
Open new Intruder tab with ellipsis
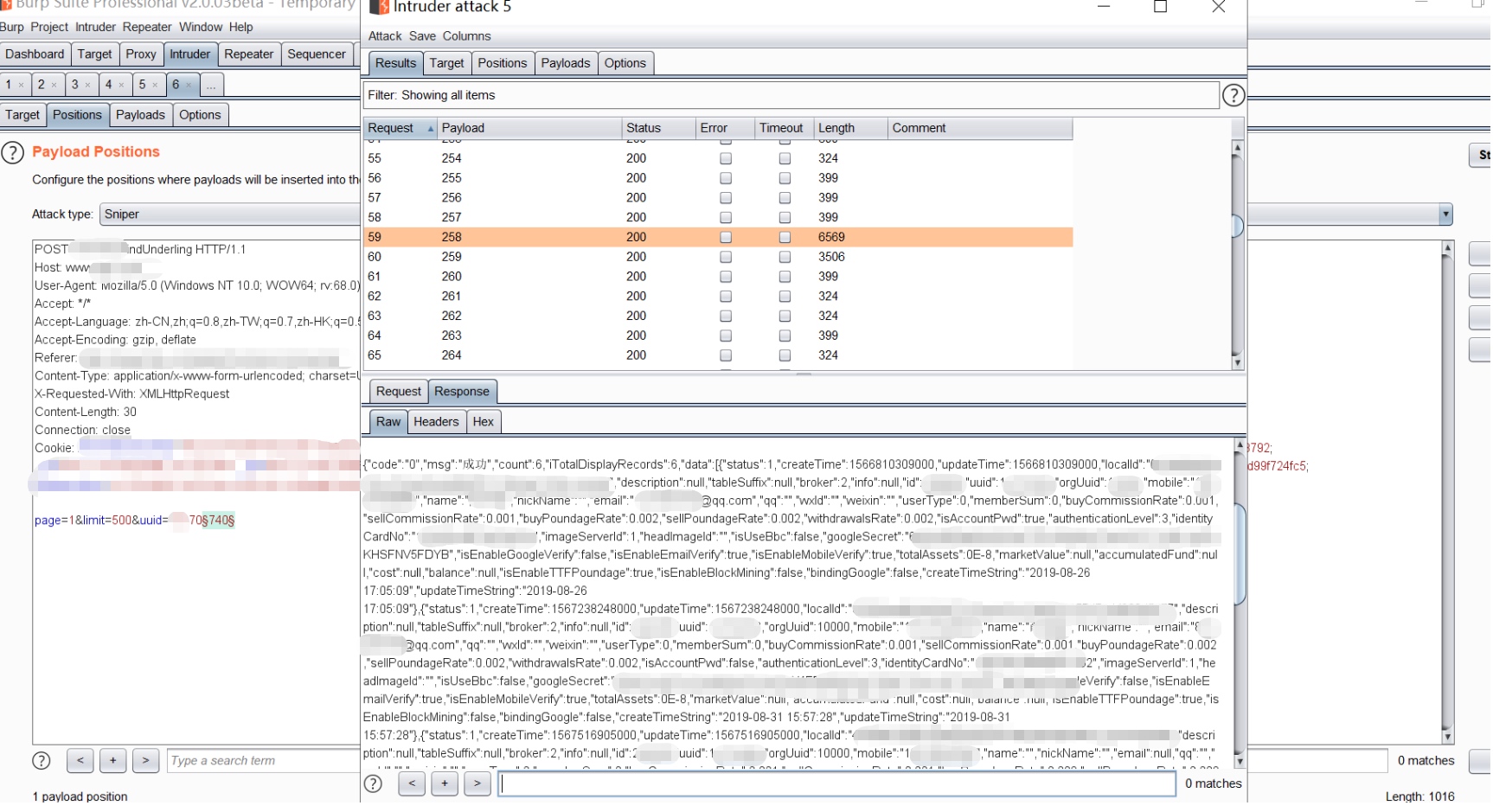[x=212, y=85]
